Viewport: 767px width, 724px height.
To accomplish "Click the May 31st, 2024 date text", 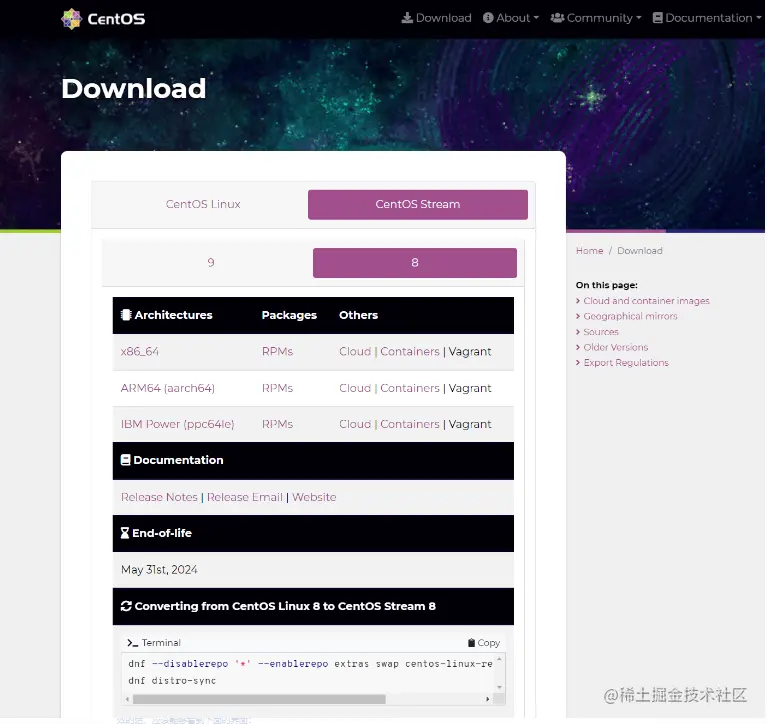I will tap(159, 570).
